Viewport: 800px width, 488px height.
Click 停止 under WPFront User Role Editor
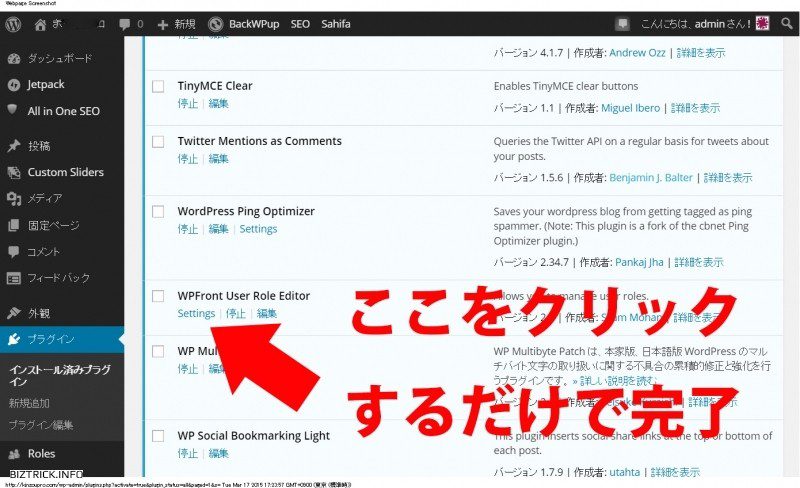coord(236,313)
